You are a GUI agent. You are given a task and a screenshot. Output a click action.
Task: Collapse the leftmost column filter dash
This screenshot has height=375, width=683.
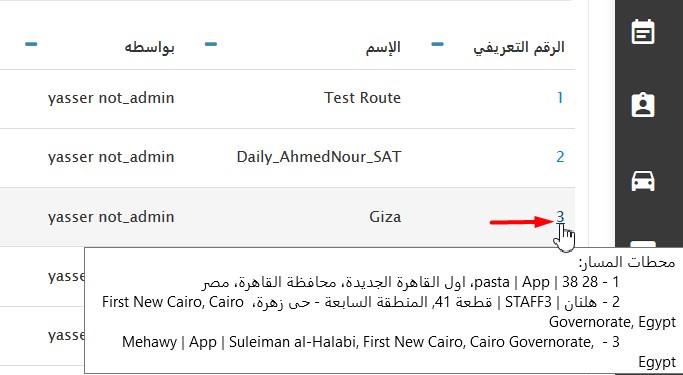click(x=31, y=44)
